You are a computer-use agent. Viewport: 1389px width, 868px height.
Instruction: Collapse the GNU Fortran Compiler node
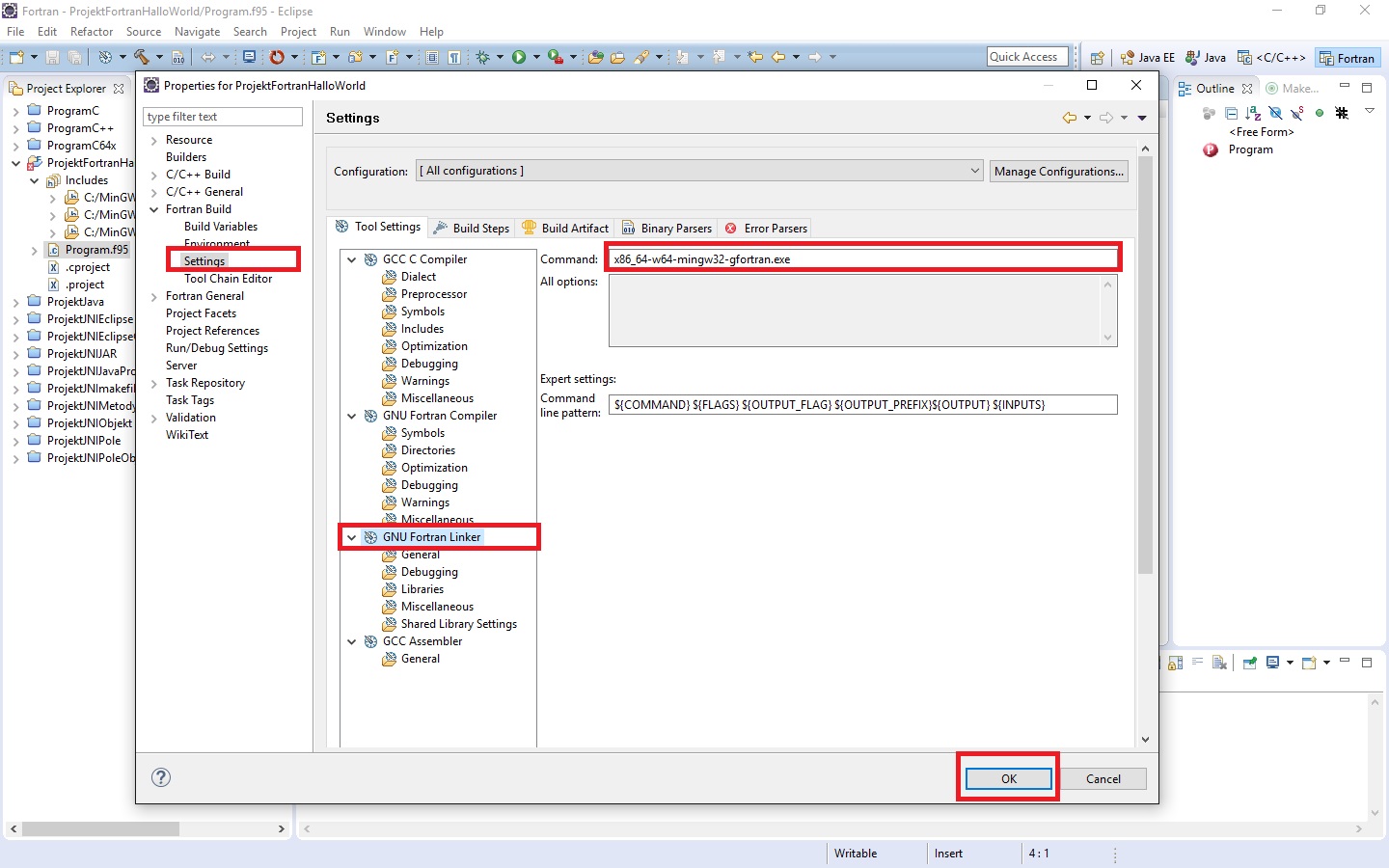tap(352, 416)
